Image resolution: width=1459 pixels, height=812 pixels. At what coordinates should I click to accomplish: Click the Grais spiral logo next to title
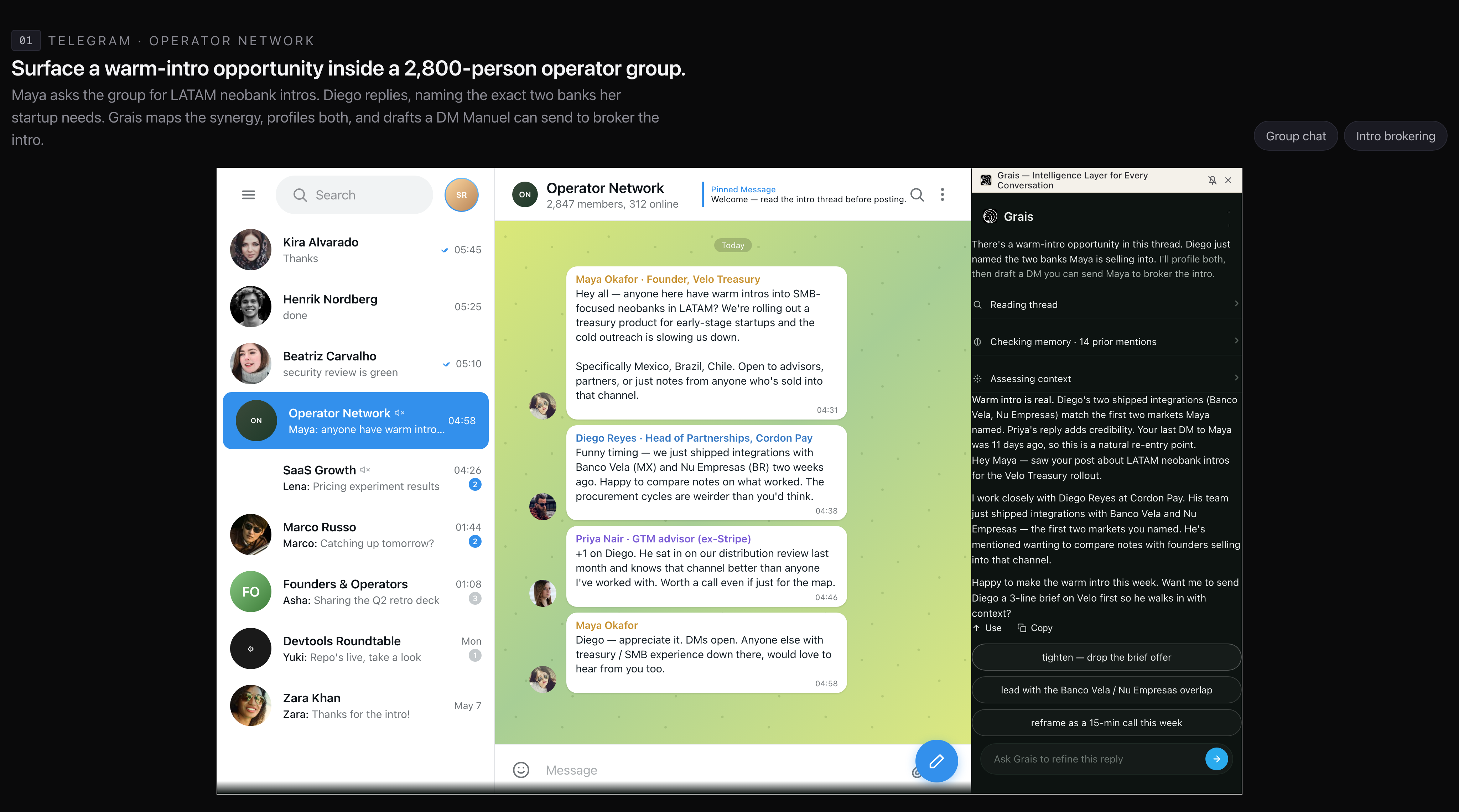[990, 216]
